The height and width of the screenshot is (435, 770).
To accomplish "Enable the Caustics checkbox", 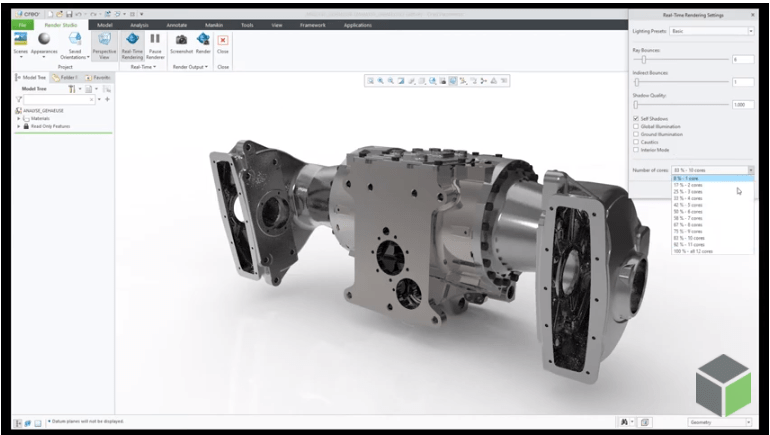I will point(636,141).
